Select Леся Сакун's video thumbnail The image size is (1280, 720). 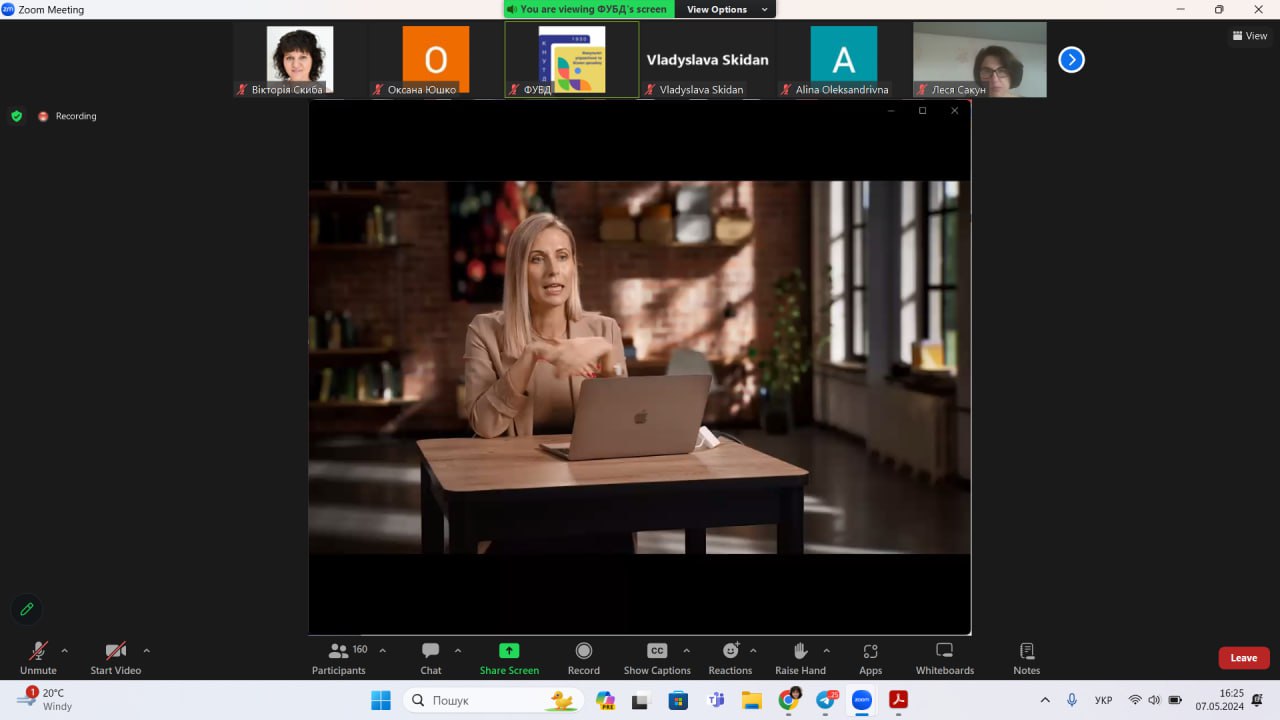[x=980, y=60]
